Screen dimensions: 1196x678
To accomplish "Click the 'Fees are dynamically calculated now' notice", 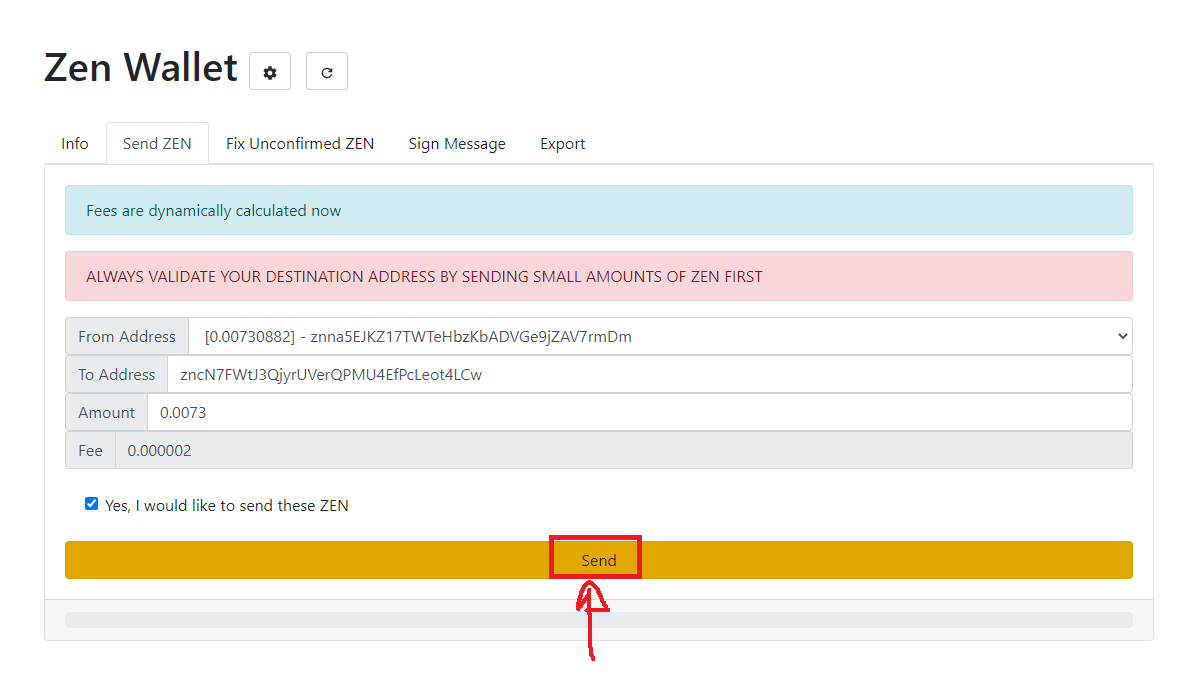I will (x=599, y=210).
